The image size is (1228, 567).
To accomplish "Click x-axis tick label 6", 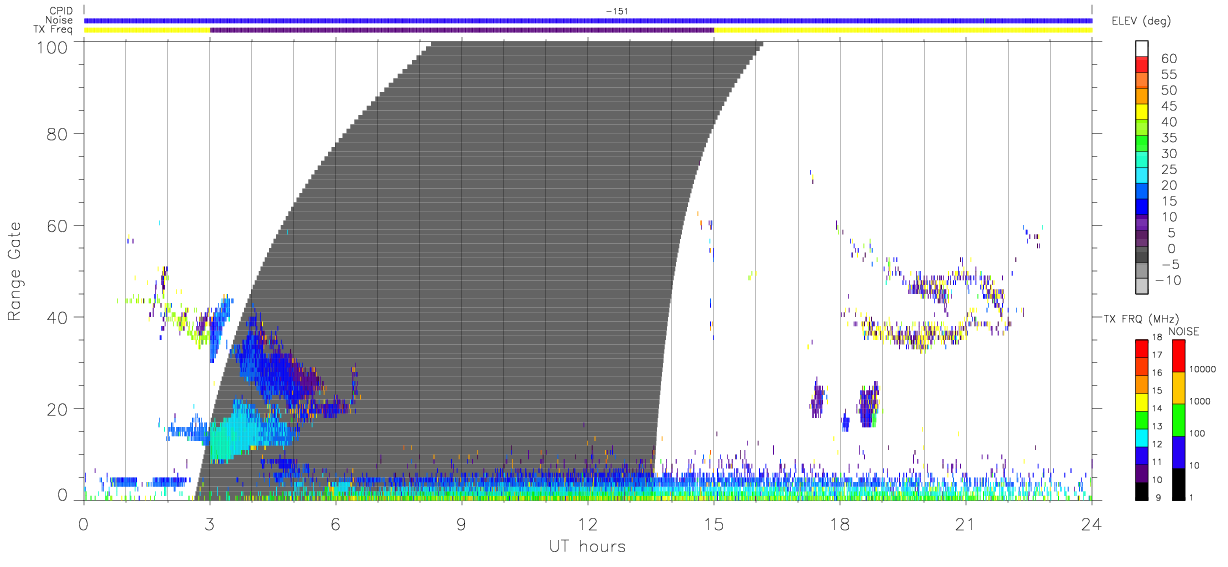I will tap(336, 524).
